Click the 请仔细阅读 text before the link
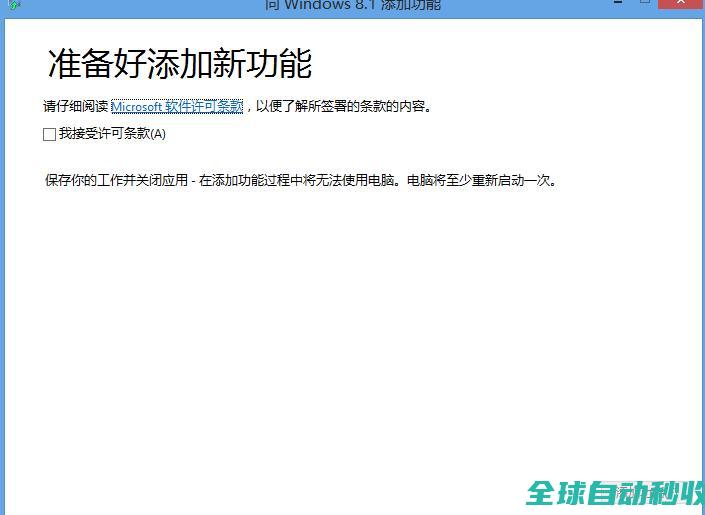The image size is (705, 515). tap(75, 106)
